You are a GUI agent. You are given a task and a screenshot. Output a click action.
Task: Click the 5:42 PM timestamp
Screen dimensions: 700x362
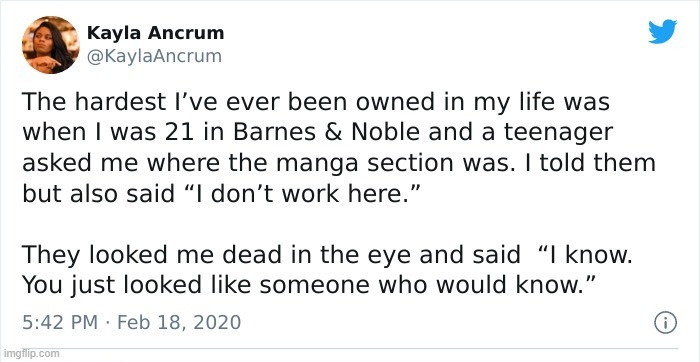point(60,322)
